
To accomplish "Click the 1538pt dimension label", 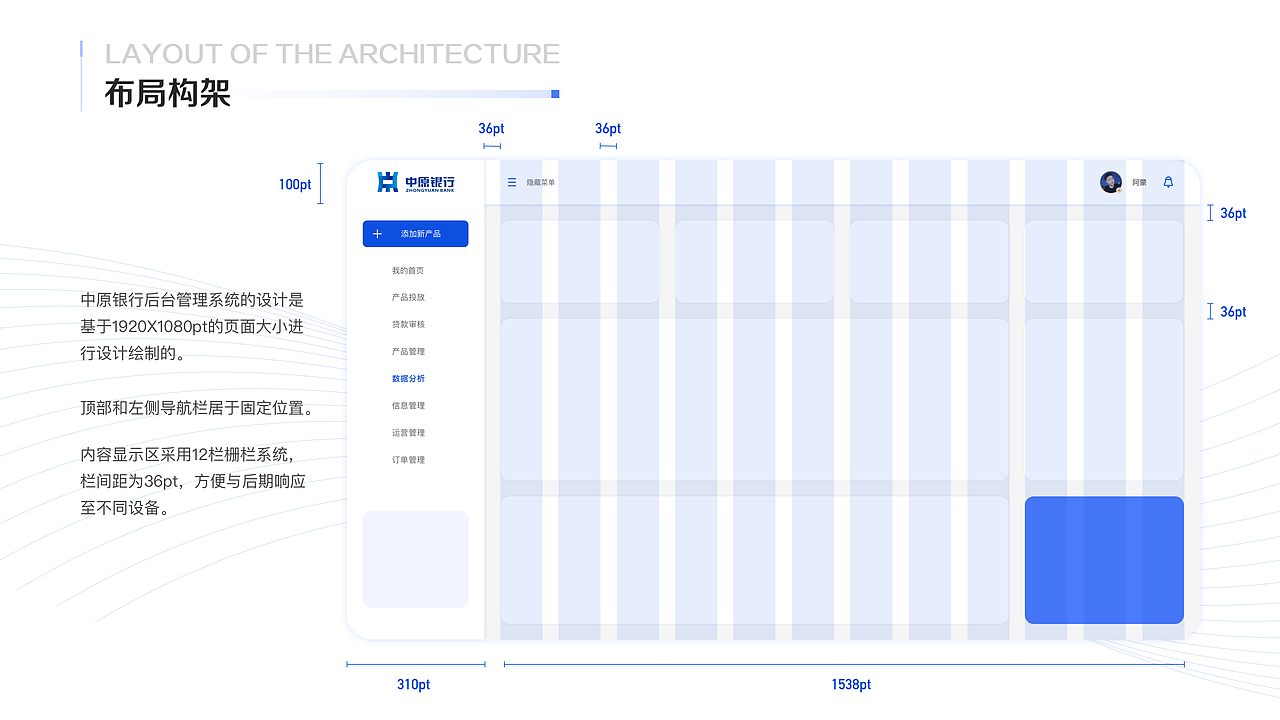I will point(851,685).
